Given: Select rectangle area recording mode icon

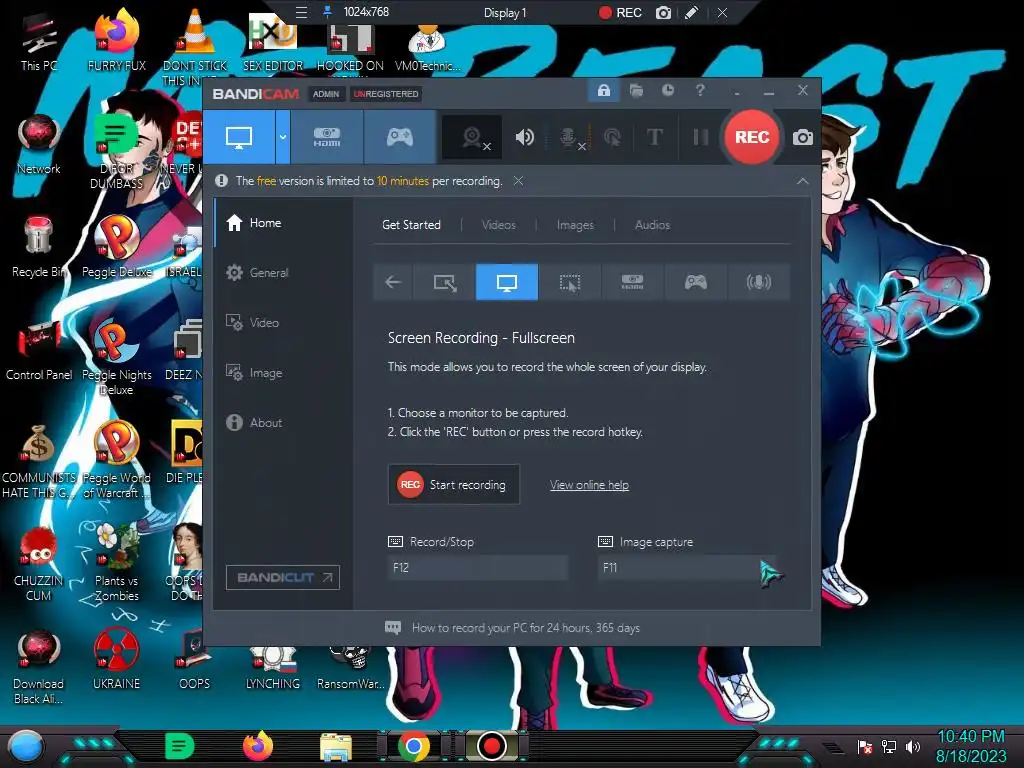Looking at the screenshot, I should [x=444, y=282].
